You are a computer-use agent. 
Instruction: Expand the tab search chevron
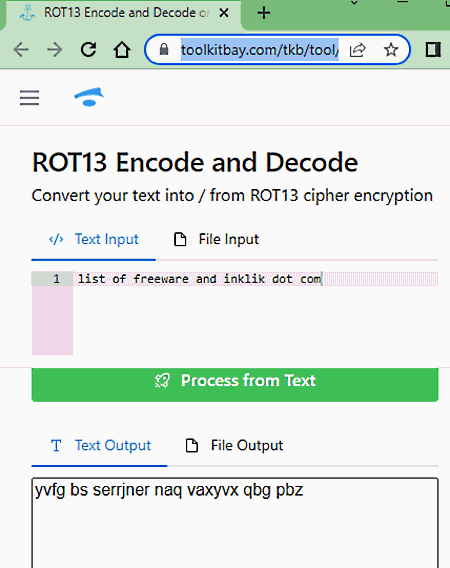pyautogui.click(x=354, y=3)
